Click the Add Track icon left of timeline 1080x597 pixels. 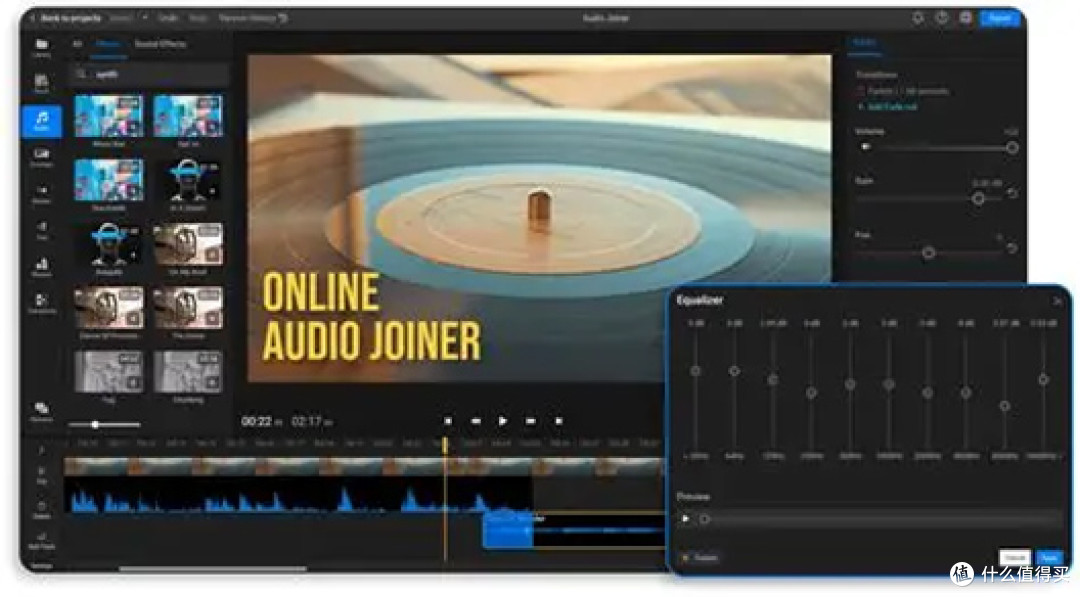coord(41,539)
